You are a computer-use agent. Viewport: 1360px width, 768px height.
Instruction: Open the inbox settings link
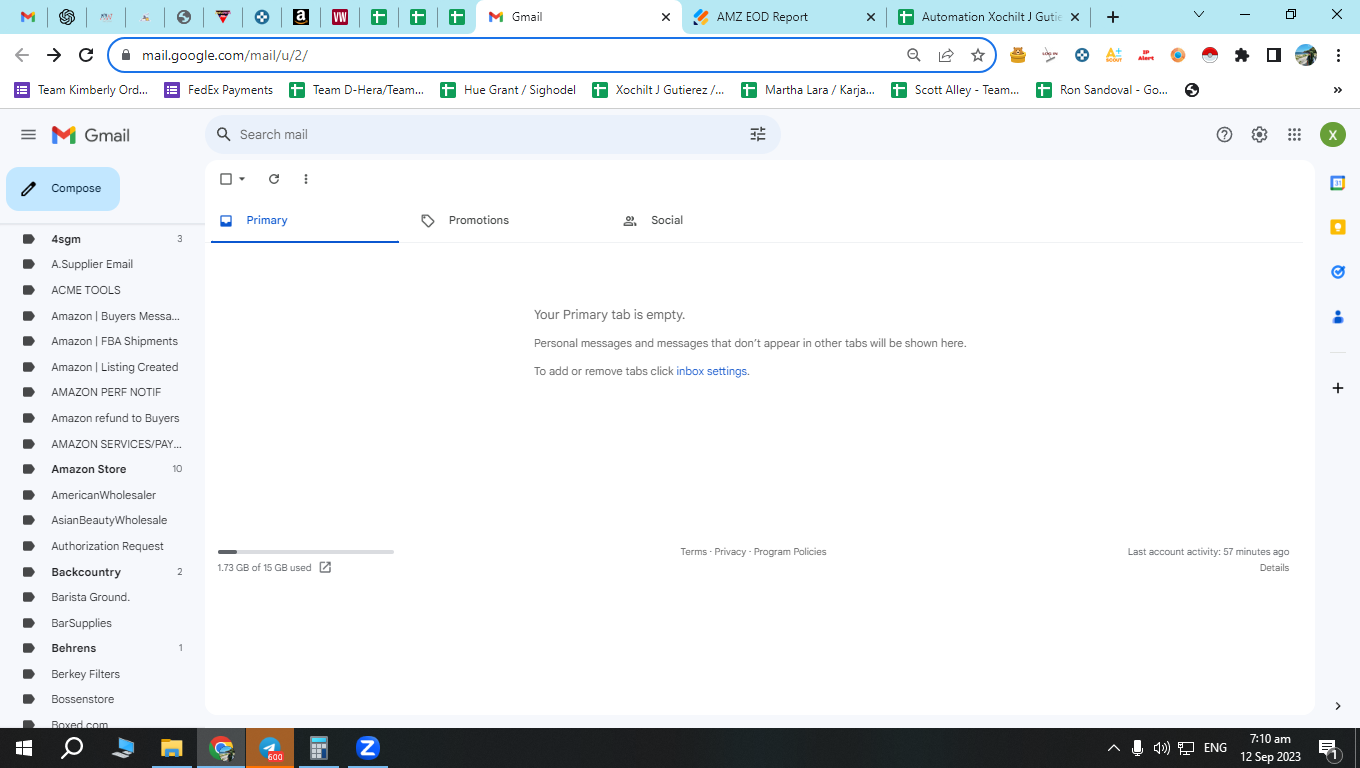click(x=711, y=371)
